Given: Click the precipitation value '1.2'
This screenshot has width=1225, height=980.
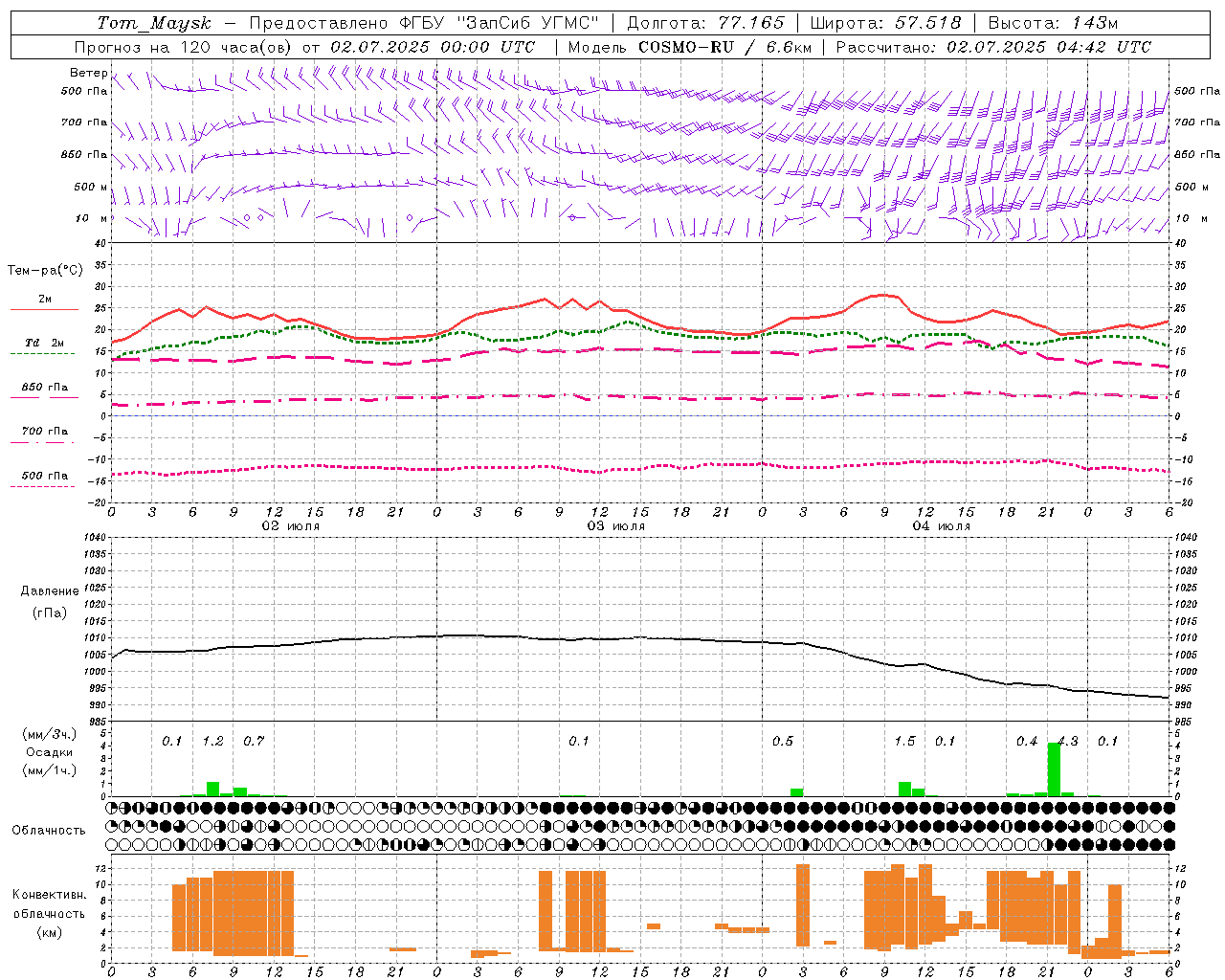Looking at the screenshot, I should 212,742.
